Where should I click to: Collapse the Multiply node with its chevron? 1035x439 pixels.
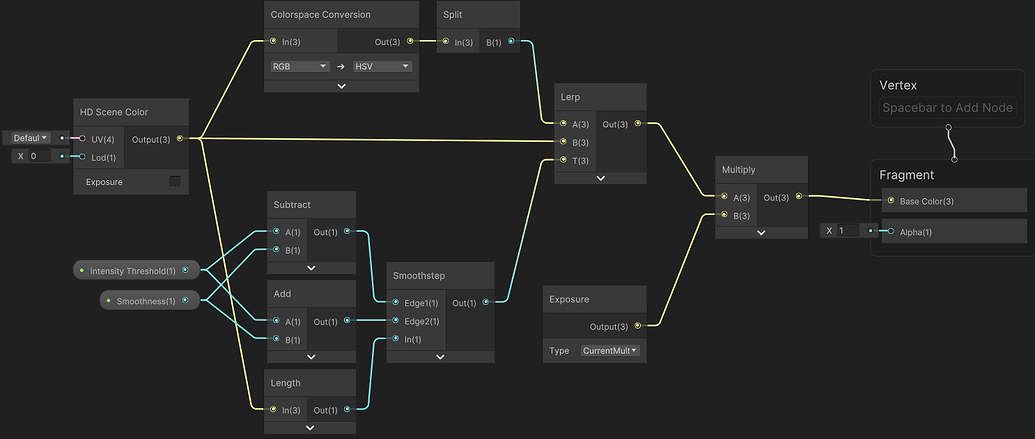tap(761, 232)
